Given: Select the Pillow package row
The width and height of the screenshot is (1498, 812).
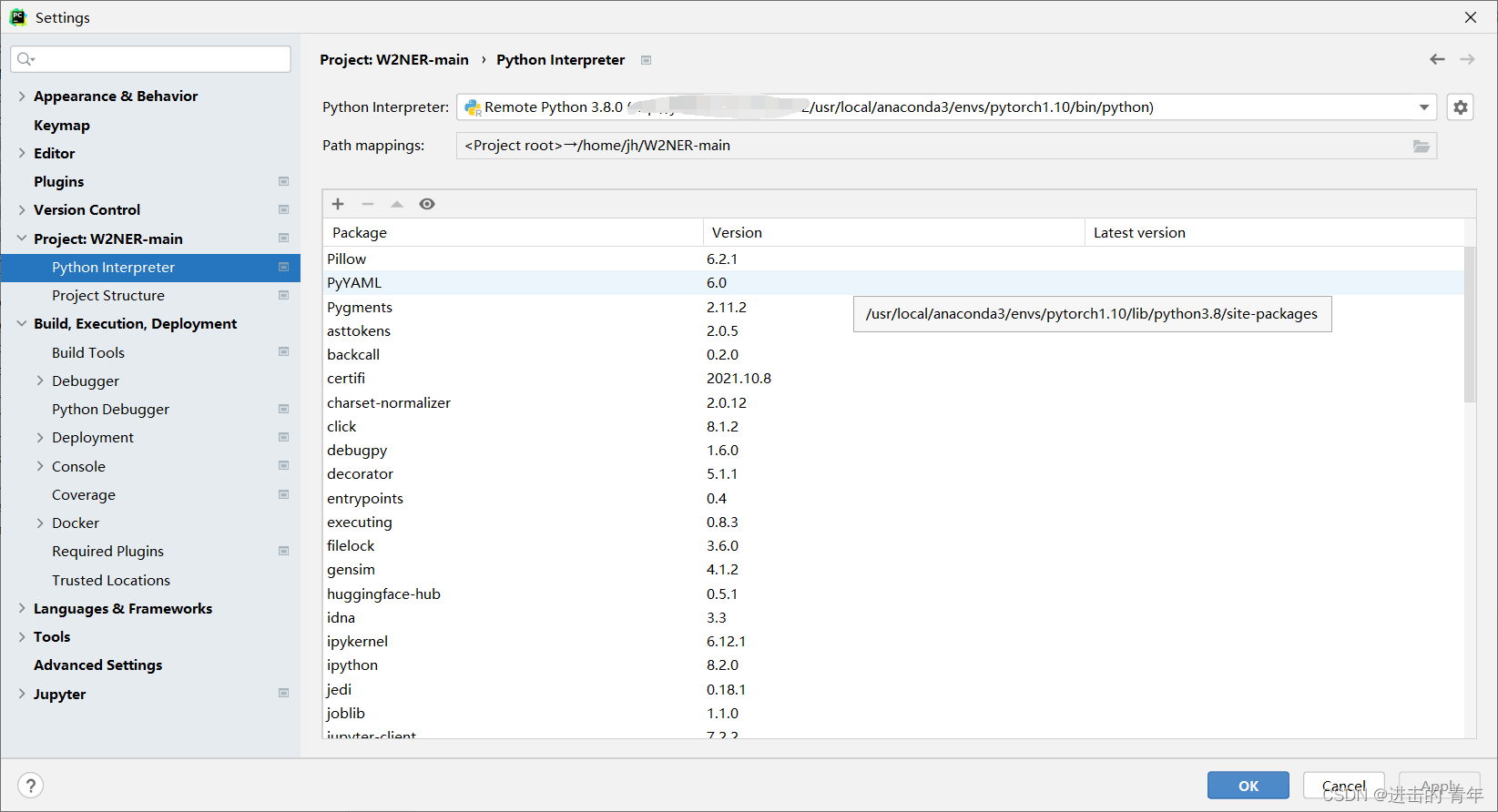Looking at the screenshot, I should (893, 259).
